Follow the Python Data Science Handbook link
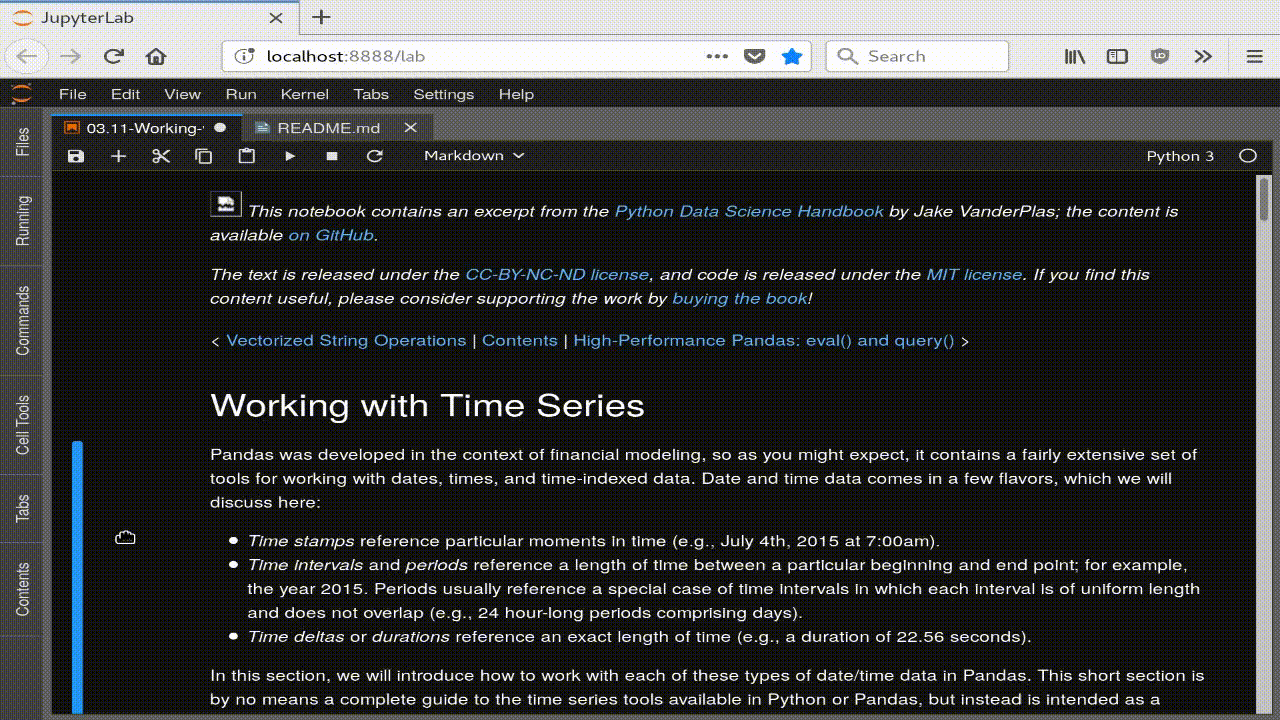The width and height of the screenshot is (1280, 720). point(749,211)
